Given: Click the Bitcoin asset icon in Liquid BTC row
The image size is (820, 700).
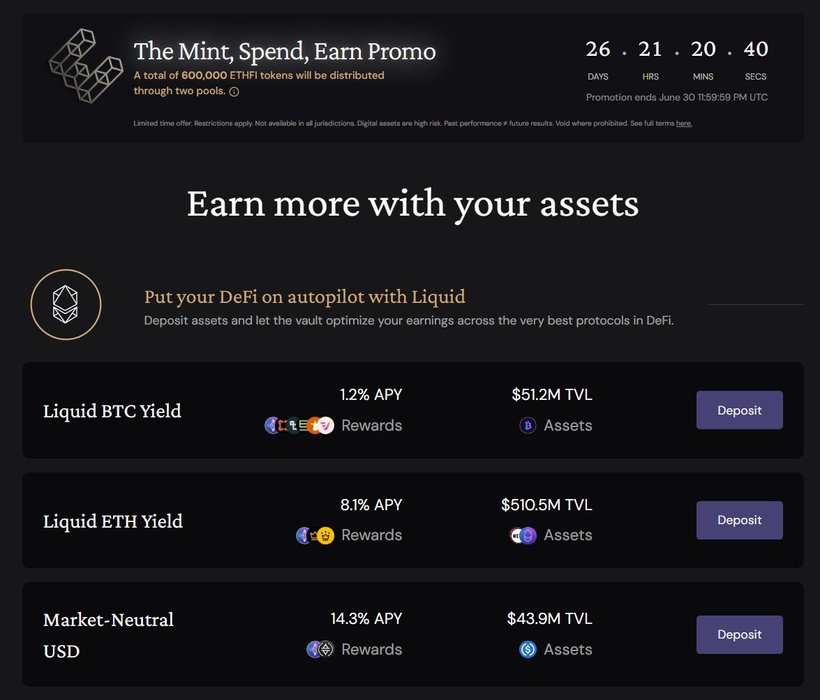Looking at the screenshot, I should [528, 425].
